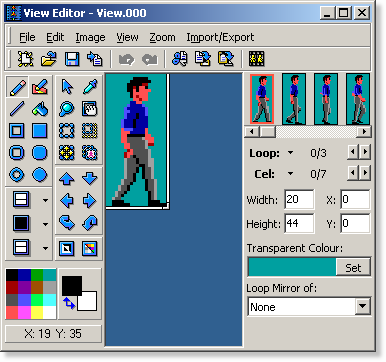Screen dimensions: 386x362
Task: Go to the previous cel with left stepper
Action: point(353,173)
